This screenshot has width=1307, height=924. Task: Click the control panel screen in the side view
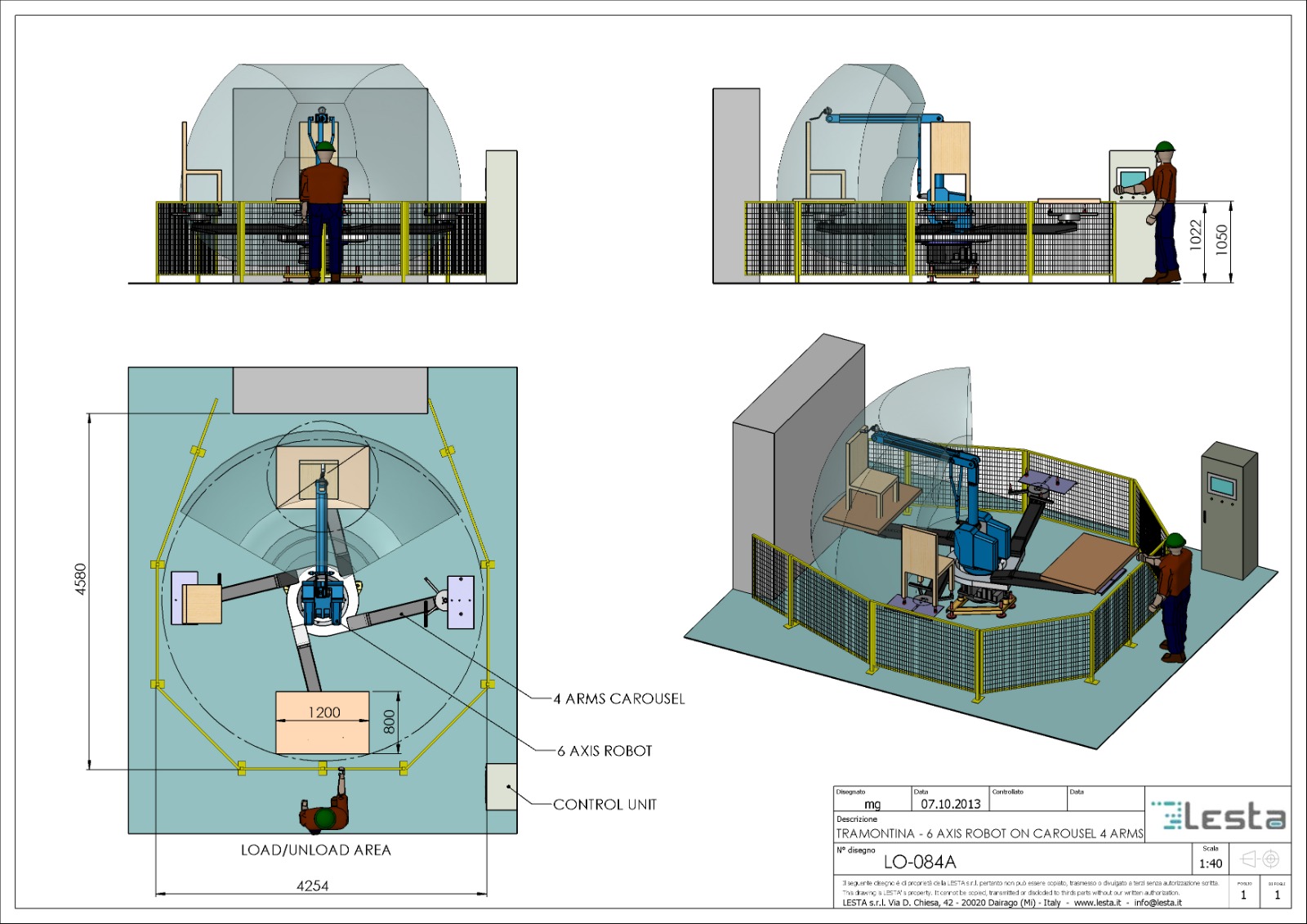(1133, 177)
